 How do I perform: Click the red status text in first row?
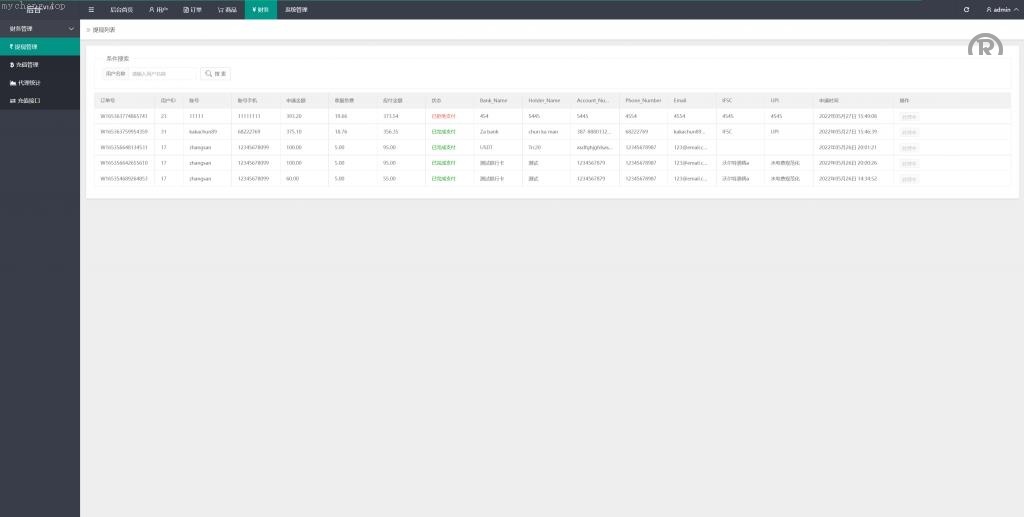443,116
